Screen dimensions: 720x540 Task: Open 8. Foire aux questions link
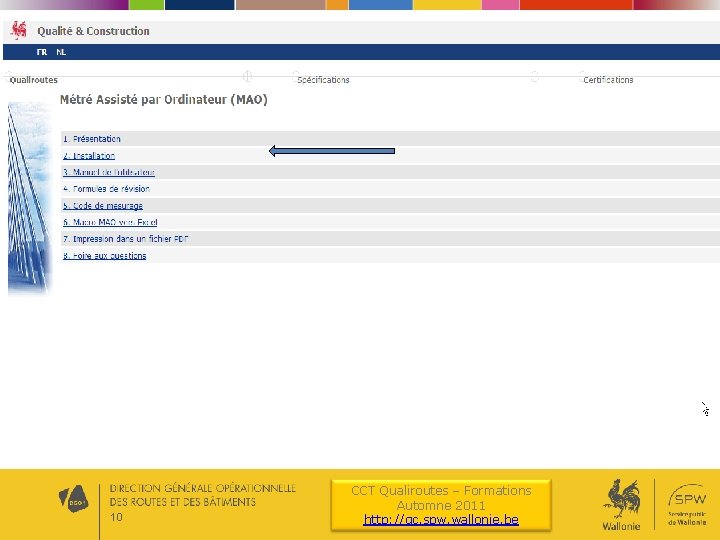[x=105, y=256]
